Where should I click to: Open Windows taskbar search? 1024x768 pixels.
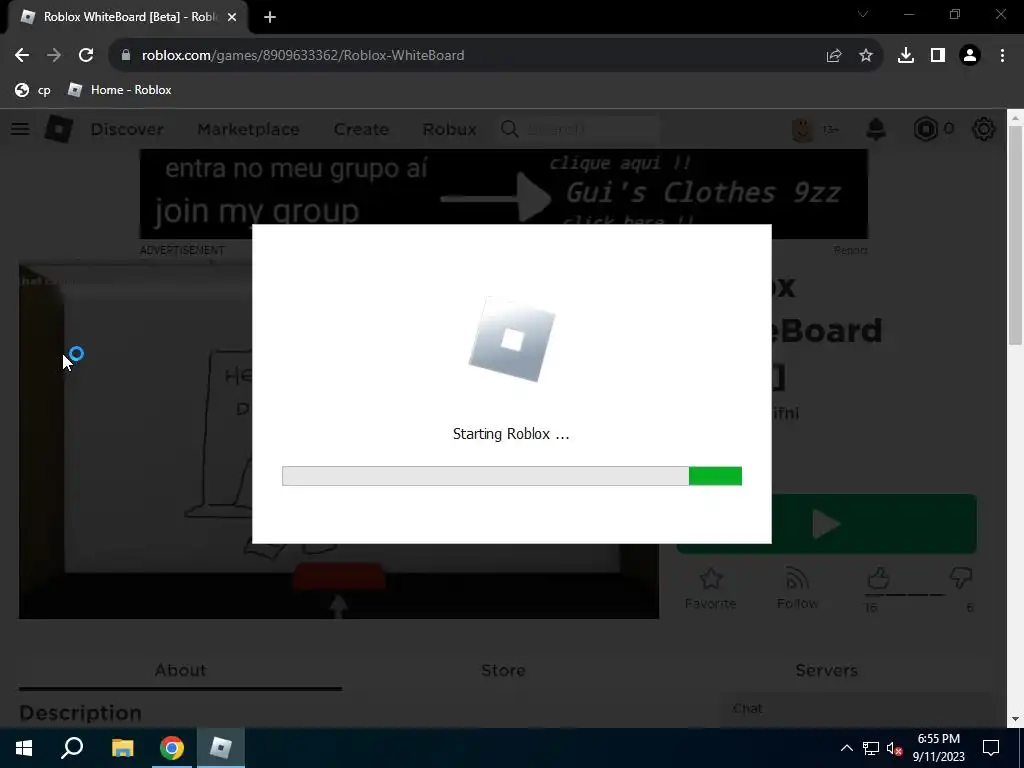(x=72, y=748)
